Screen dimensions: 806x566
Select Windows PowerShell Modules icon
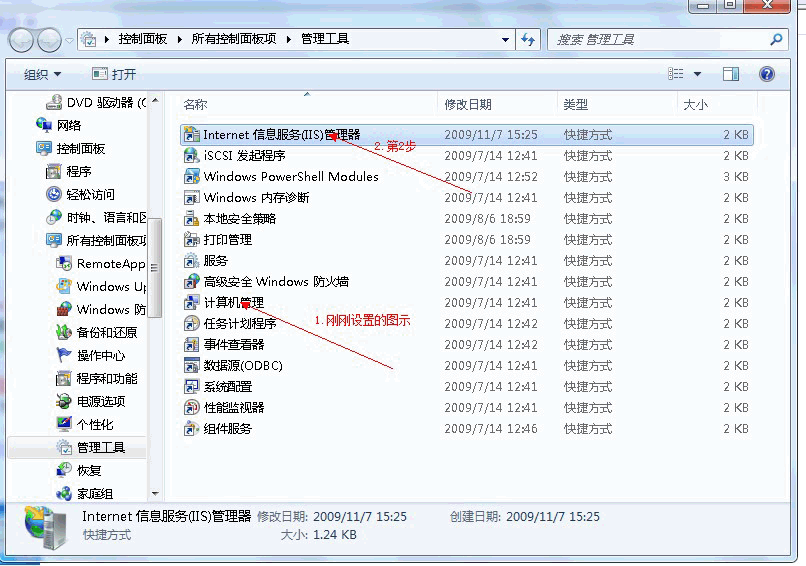[191, 177]
